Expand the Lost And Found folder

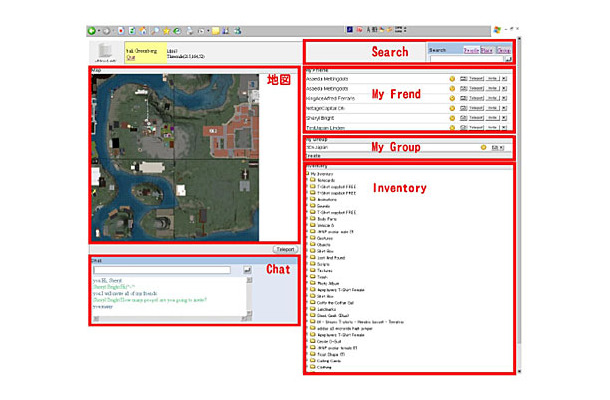coord(307,258)
